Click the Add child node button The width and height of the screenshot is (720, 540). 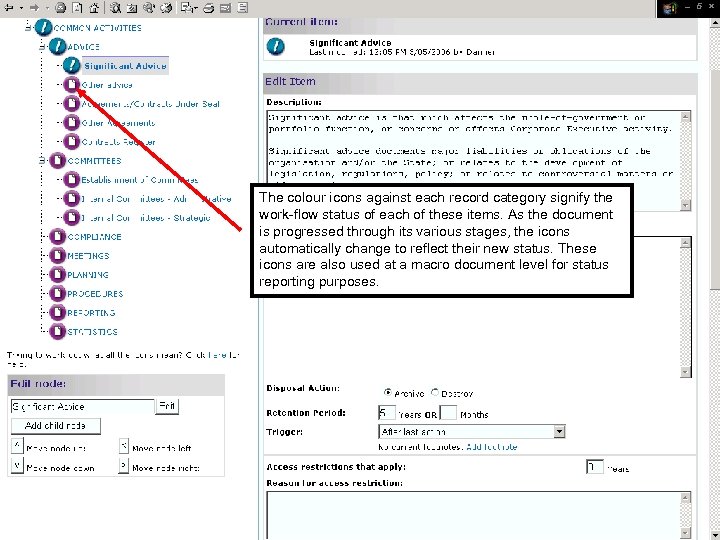(56, 426)
